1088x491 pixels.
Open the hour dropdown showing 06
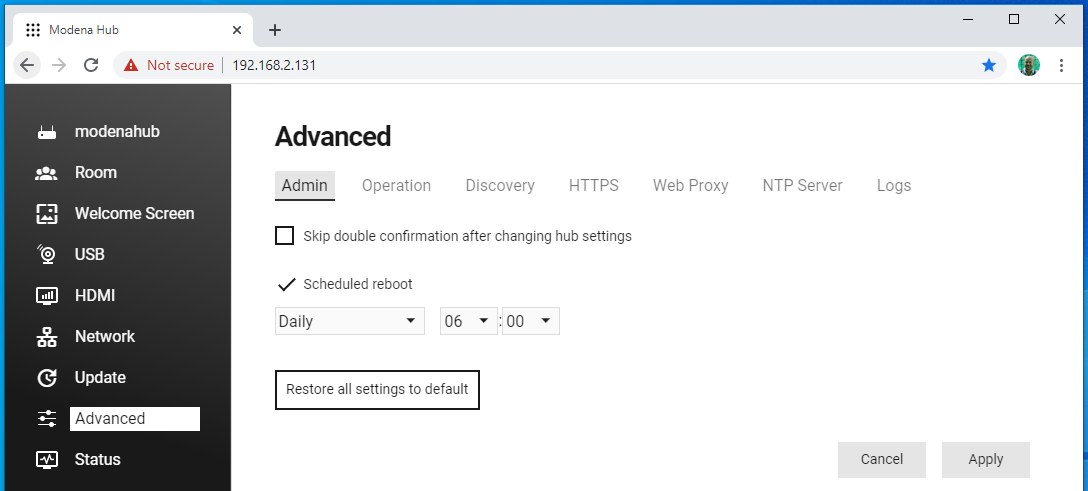tap(468, 321)
